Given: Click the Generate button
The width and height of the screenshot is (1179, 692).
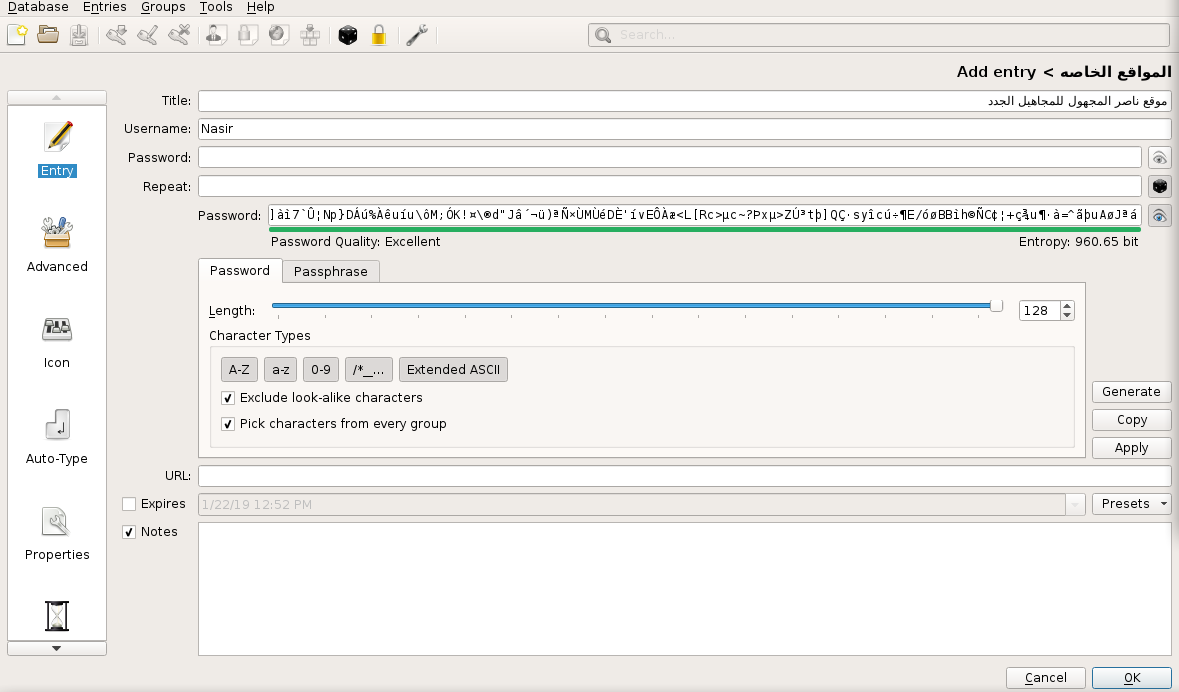Looking at the screenshot, I should pos(1131,392).
